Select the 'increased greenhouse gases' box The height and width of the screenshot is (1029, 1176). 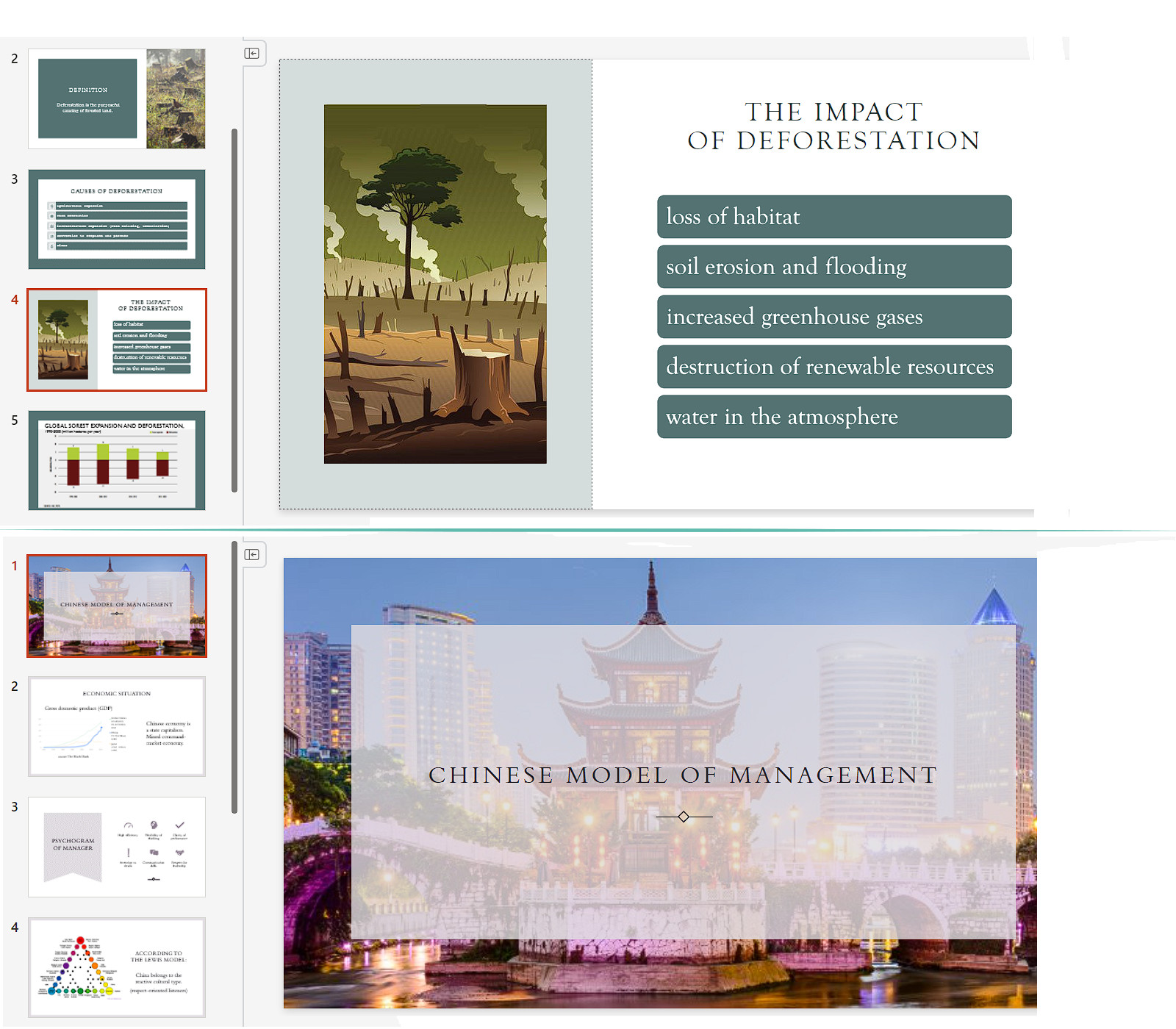click(x=834, y=317)
